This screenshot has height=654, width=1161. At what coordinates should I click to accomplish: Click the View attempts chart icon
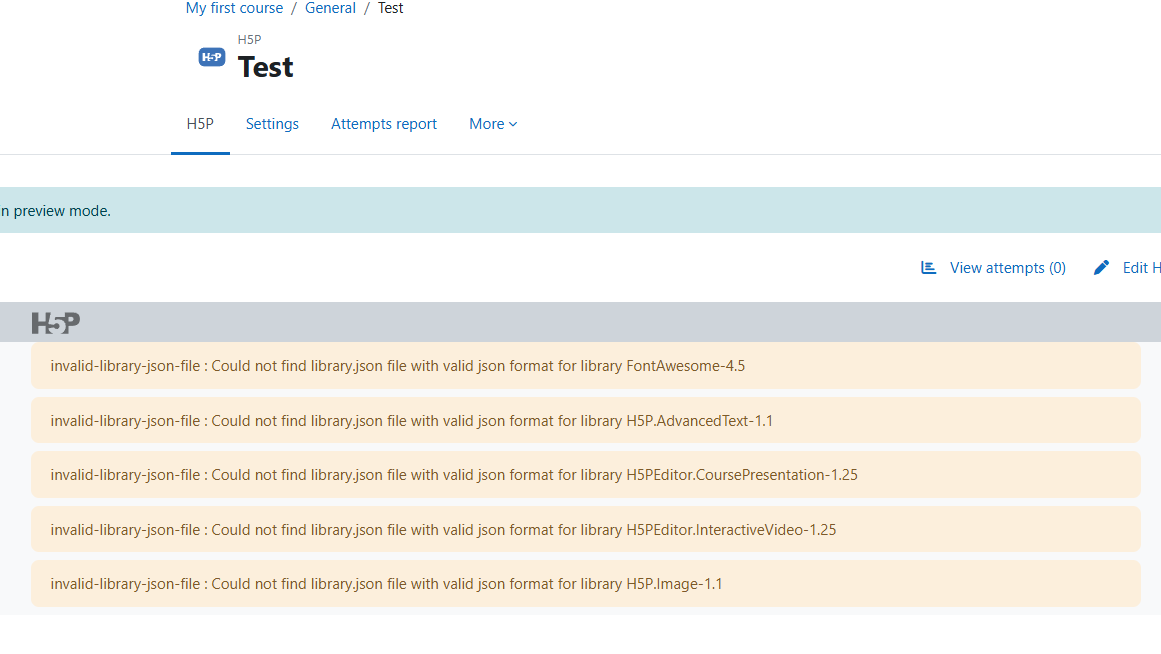point(929,267)
